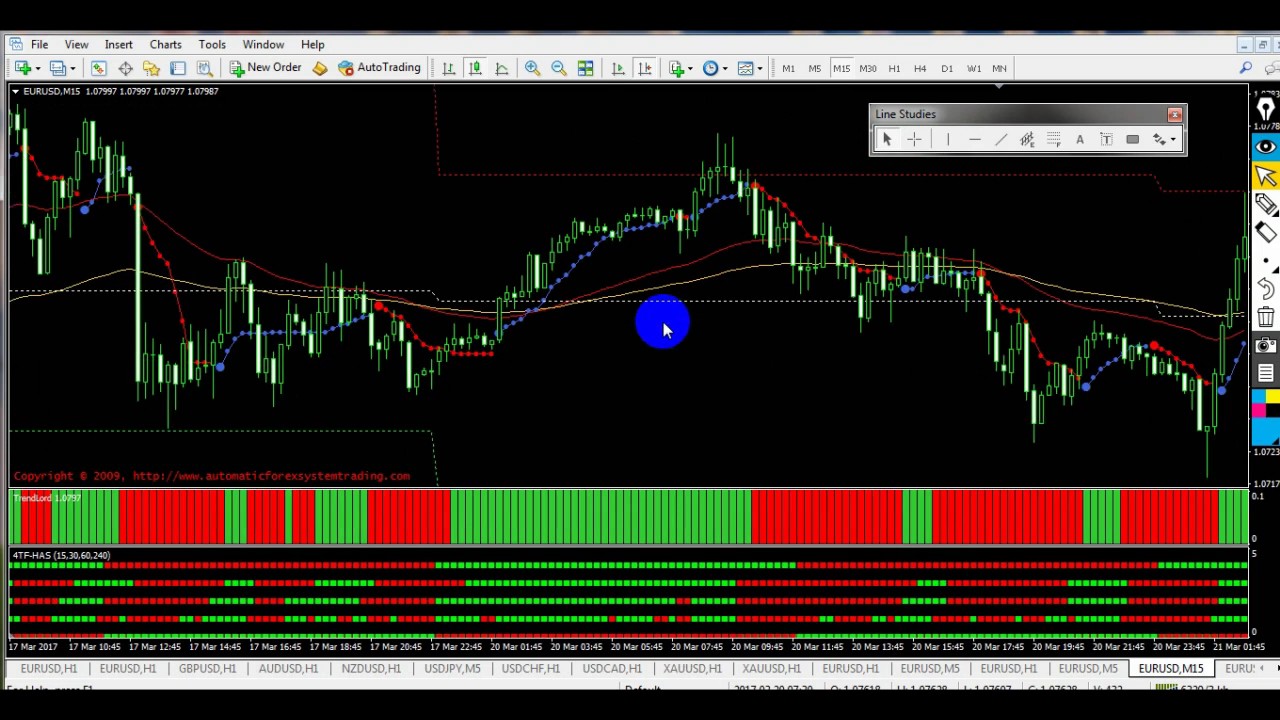Screen dimensions: 1280x720
Task: Draw Fibonacci retracement from Line Studies
Action: click(1054, 140)
